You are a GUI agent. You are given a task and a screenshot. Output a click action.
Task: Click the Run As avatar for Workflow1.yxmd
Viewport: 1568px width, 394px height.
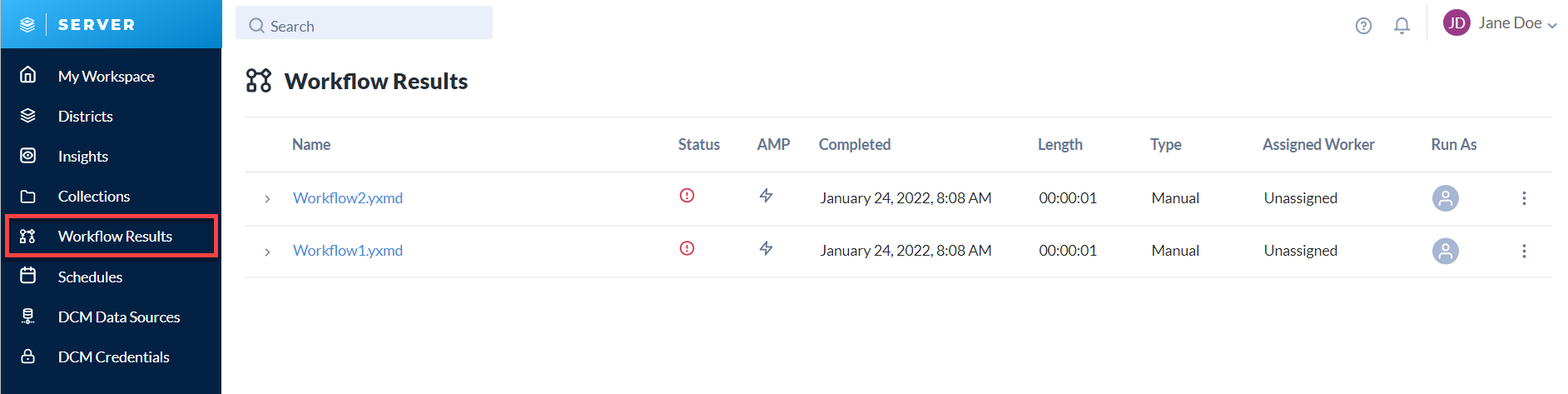click(1446, 251)
